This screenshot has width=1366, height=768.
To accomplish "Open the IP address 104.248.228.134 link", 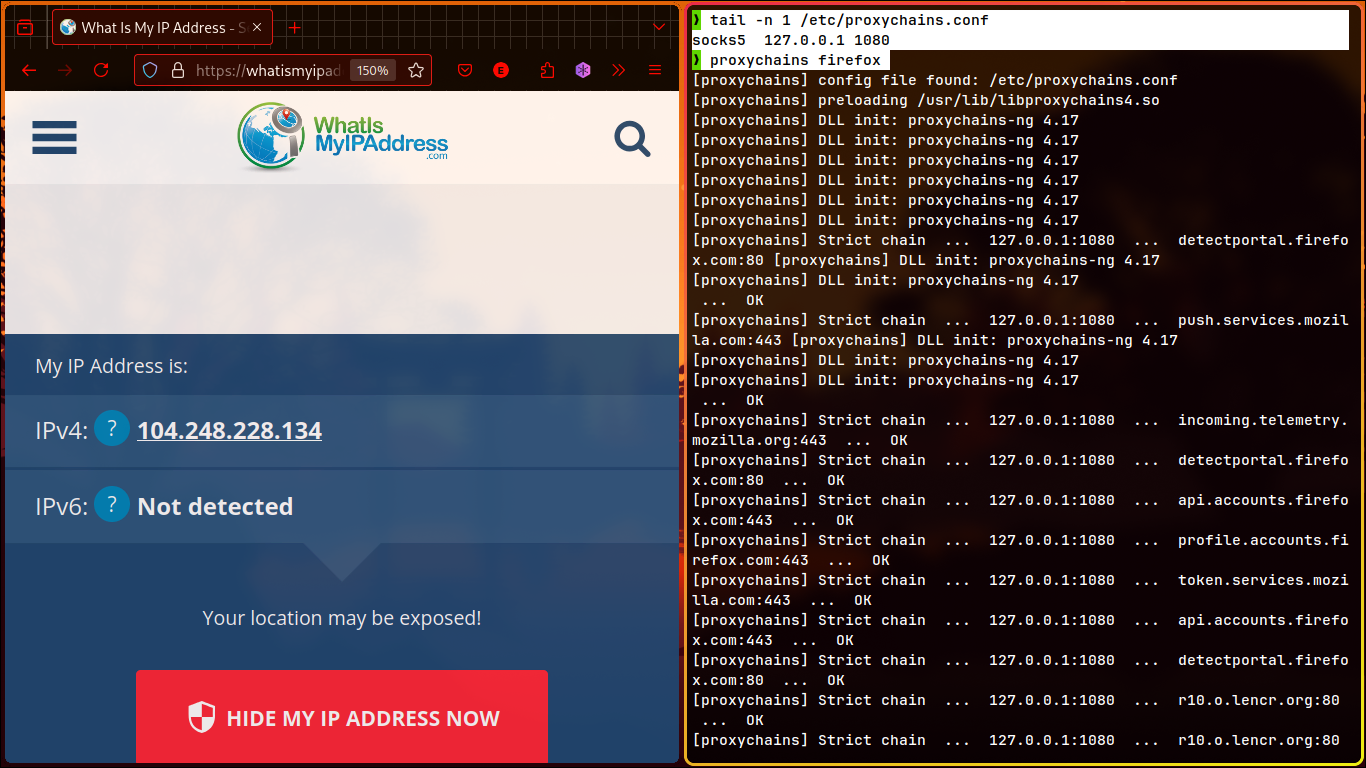I will (229, 431).
